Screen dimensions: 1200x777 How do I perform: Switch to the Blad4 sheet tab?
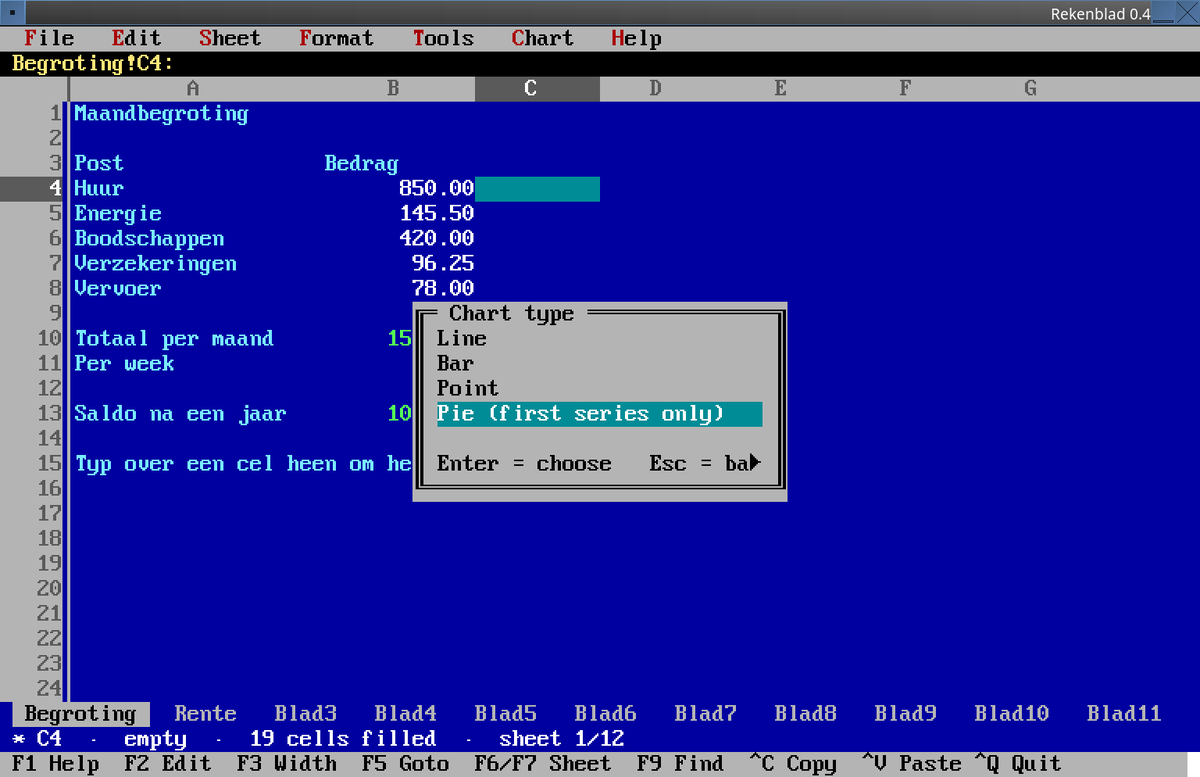point(405,714)
